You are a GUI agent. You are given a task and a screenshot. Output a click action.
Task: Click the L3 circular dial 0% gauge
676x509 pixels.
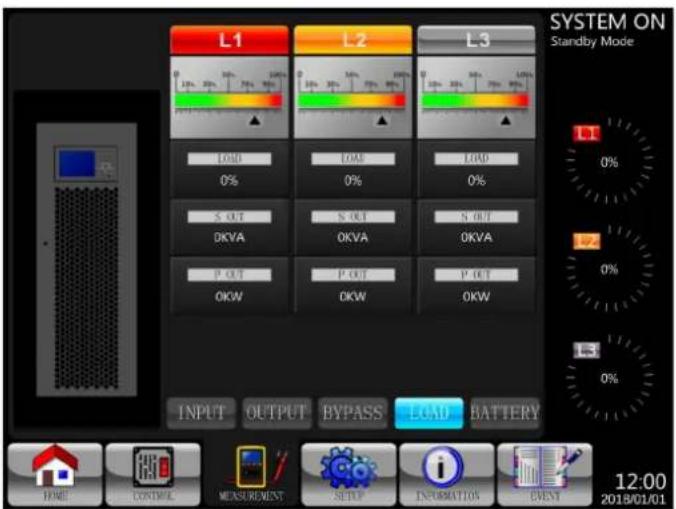pyautogui.click(x=610, y=377)
